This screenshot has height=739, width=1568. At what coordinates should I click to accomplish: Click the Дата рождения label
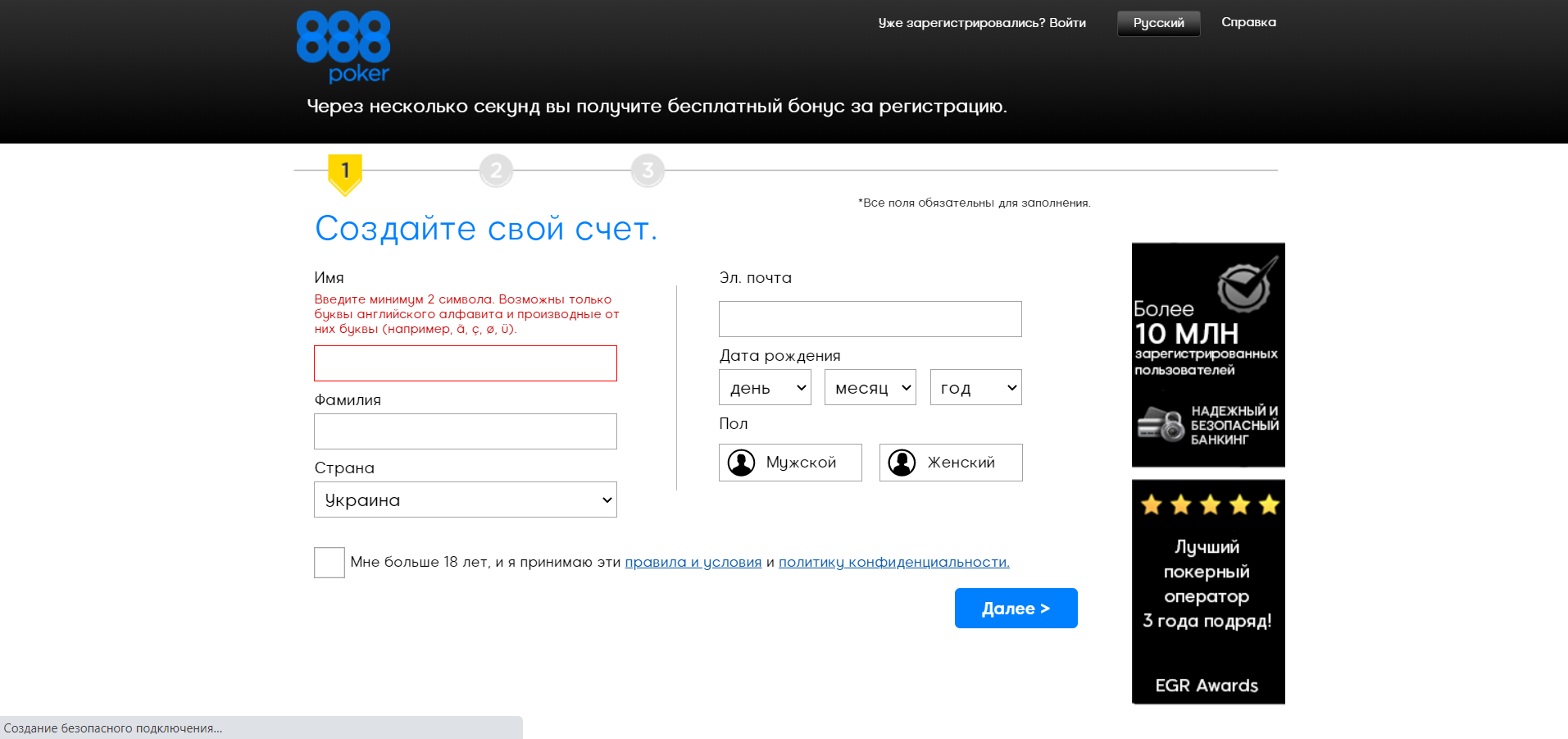point(780,356)
